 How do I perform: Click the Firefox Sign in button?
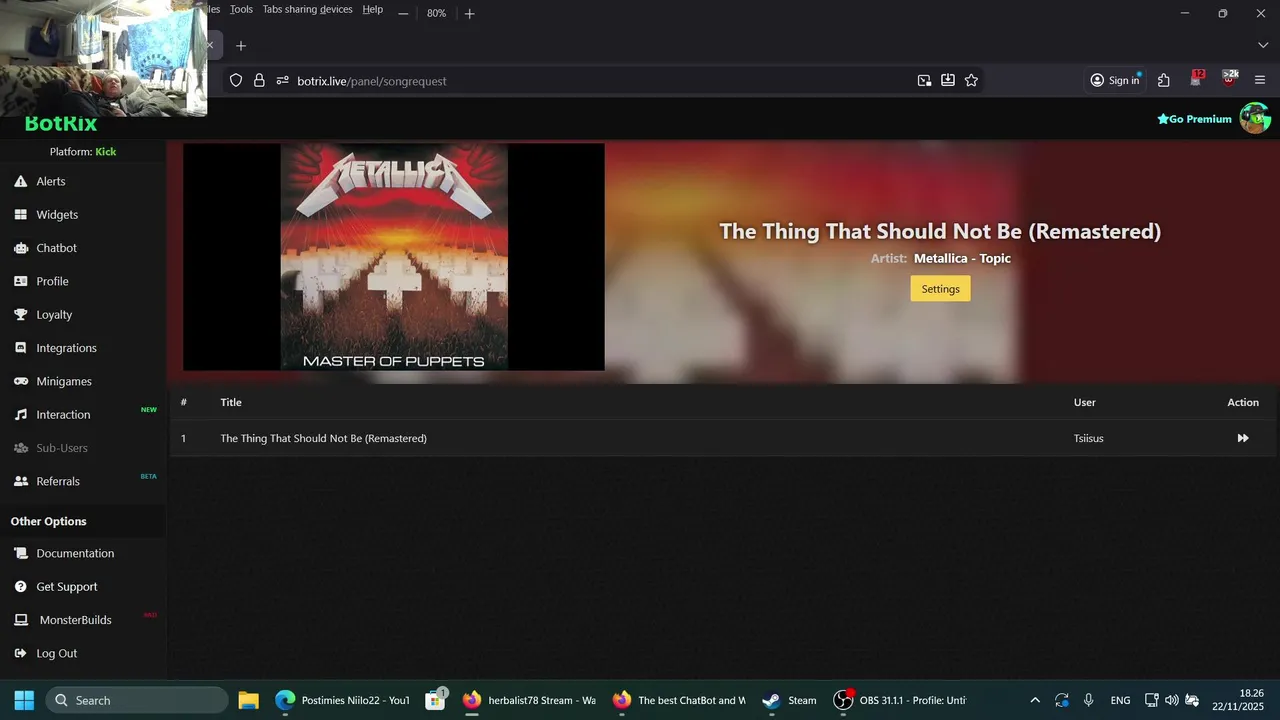(1115, 80)
